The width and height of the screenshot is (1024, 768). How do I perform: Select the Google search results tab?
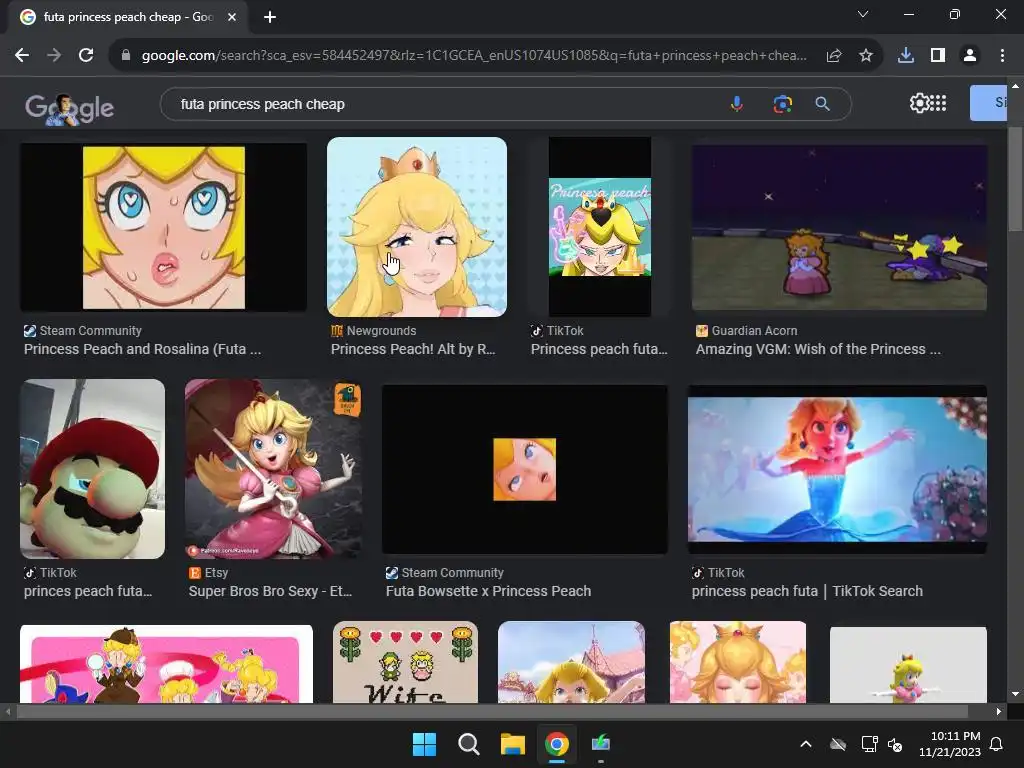[127, 17]
